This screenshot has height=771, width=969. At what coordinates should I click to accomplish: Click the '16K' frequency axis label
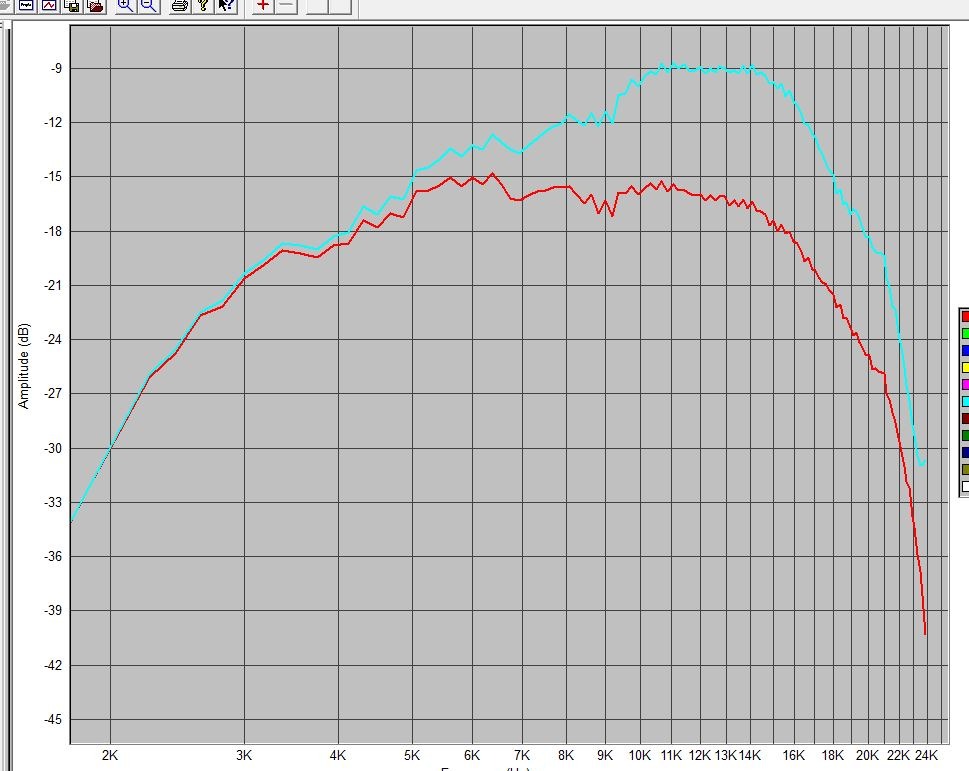pos(793,755)
